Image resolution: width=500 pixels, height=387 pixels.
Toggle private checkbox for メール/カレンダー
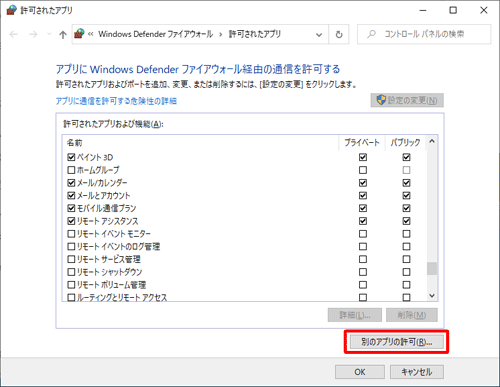coord(363,183)
